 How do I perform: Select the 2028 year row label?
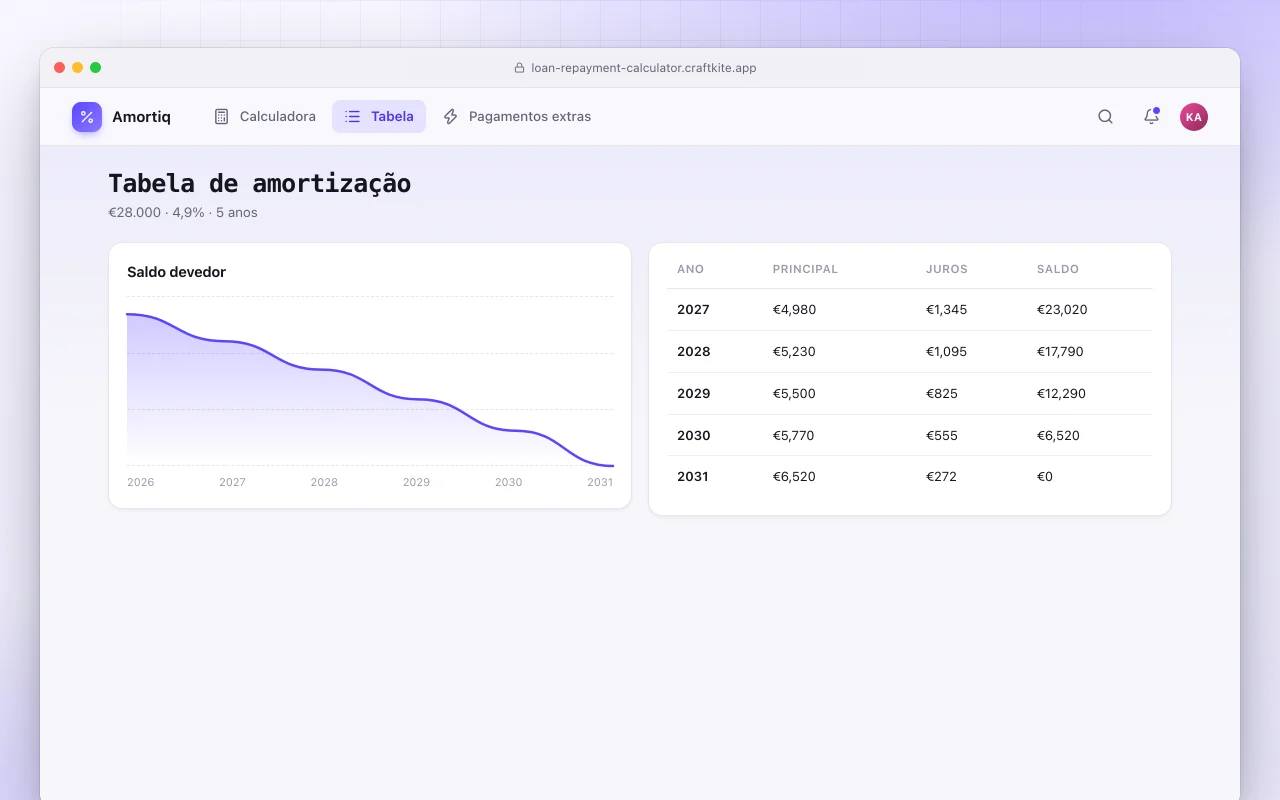(693, 352)
